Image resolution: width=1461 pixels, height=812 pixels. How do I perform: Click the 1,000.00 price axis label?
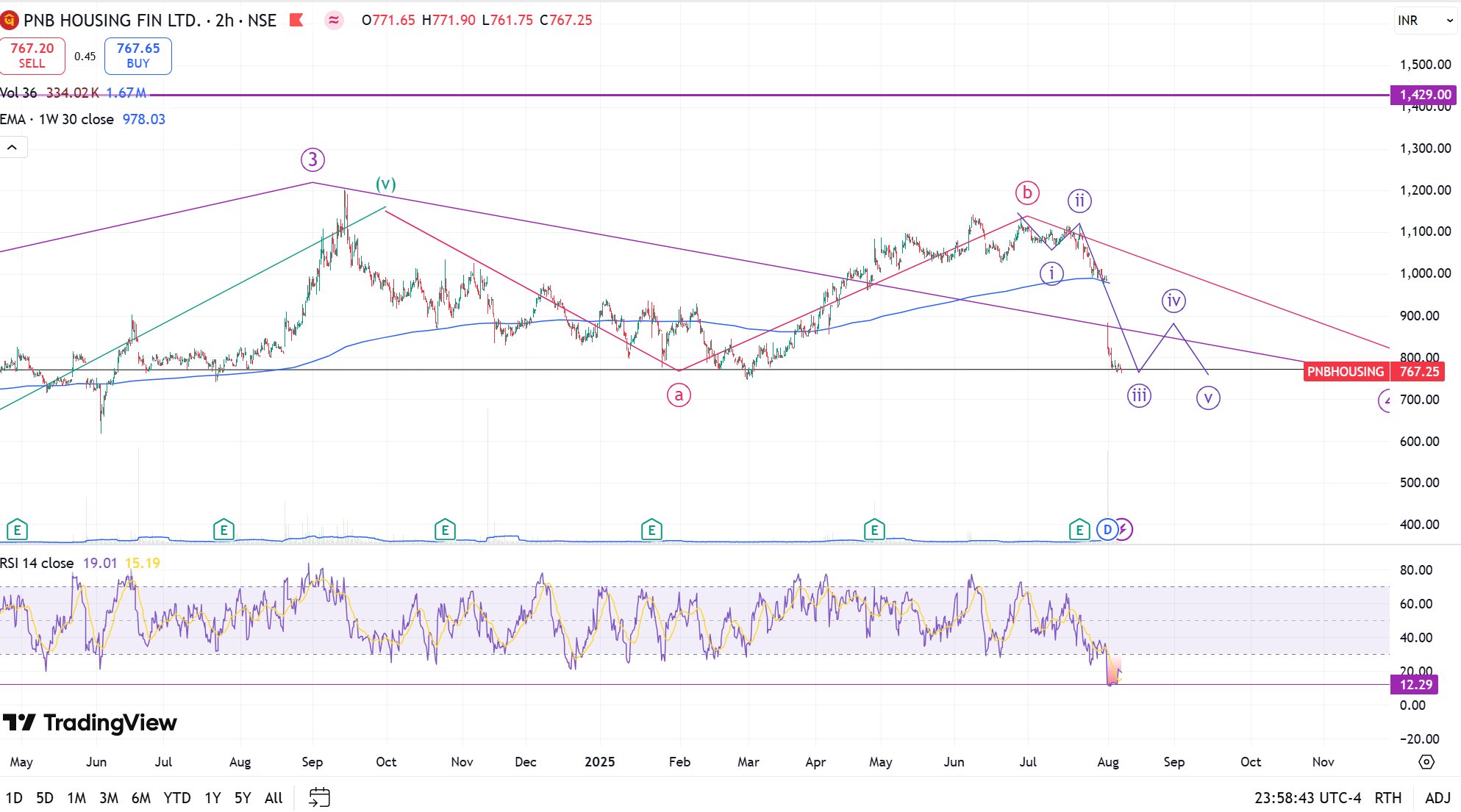(1425, 273)
